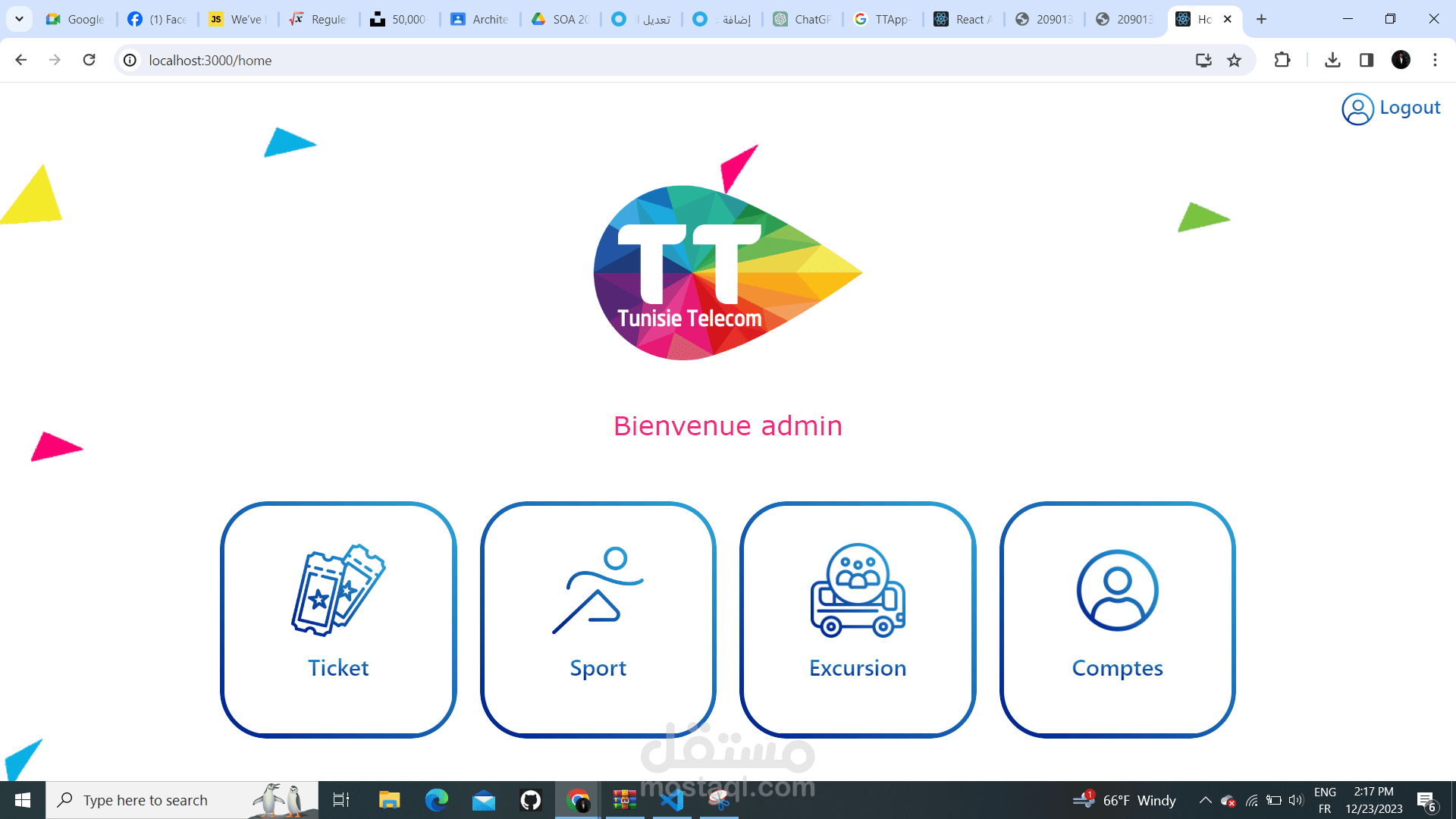Show hidden system tray icons
The width and height of the screenshot is (1456, 819).
coord(1205,800)
